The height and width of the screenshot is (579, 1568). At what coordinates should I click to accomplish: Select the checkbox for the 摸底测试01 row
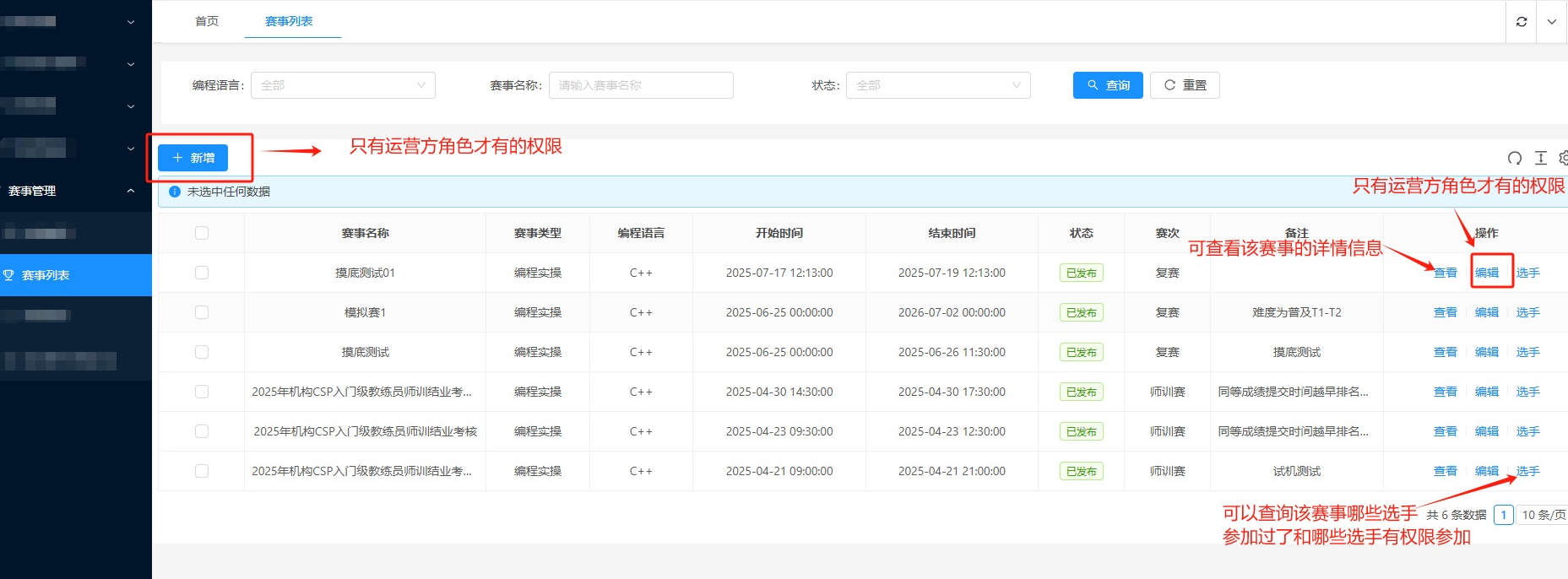pos(202,273)
